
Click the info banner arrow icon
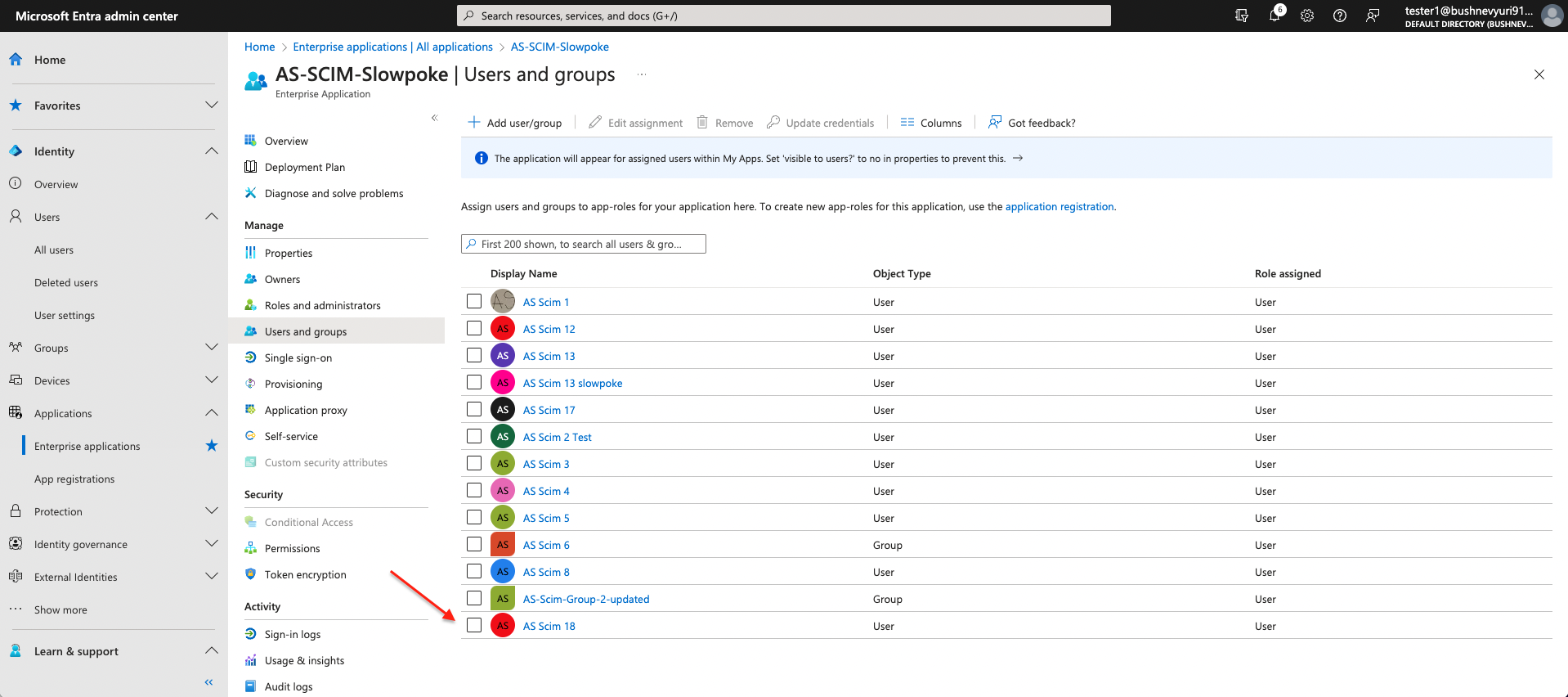1018,158
